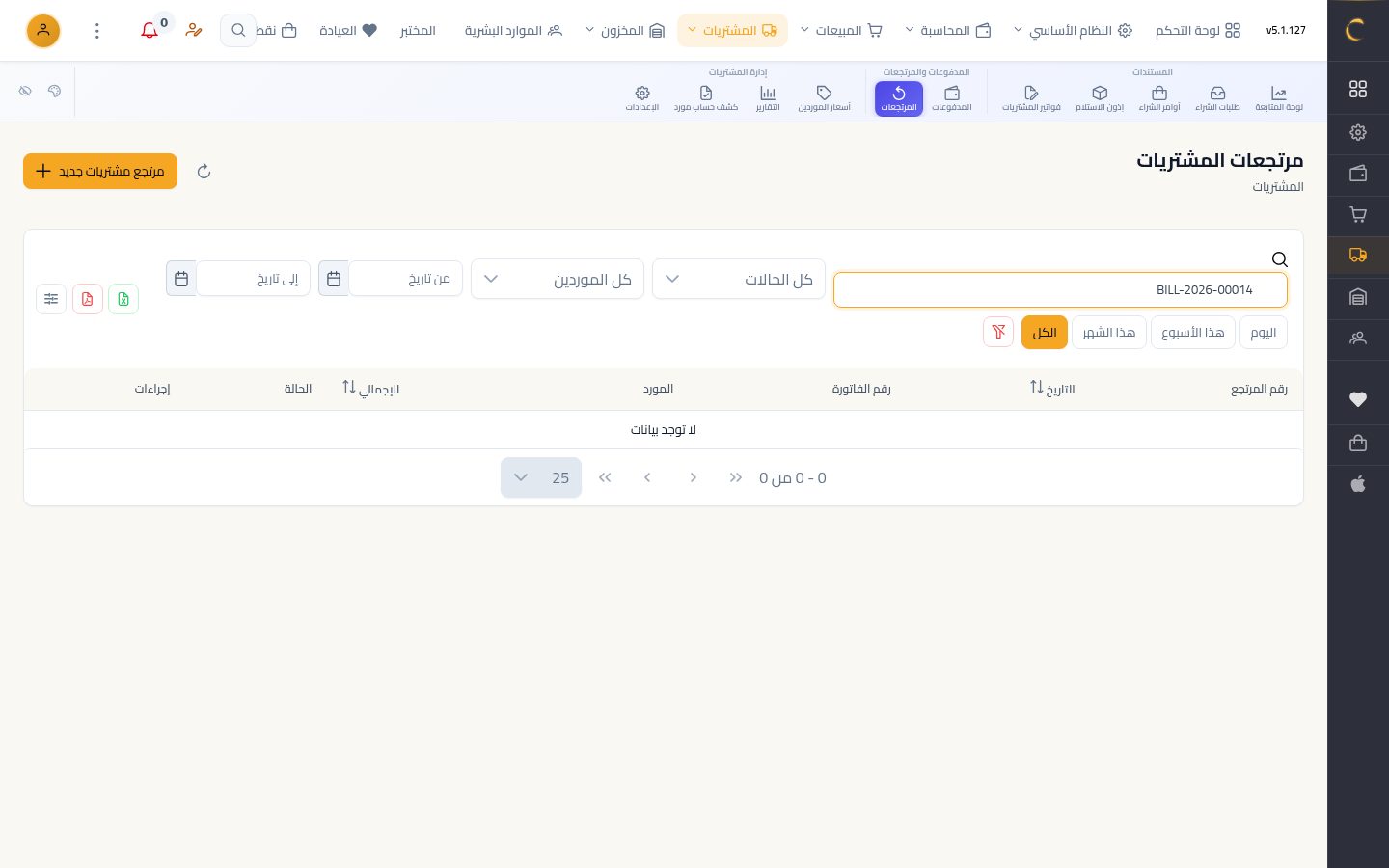The image size is (1389, 868).
Task: Expand the كل الحالات status dropdown
Action: pos(739,280)
